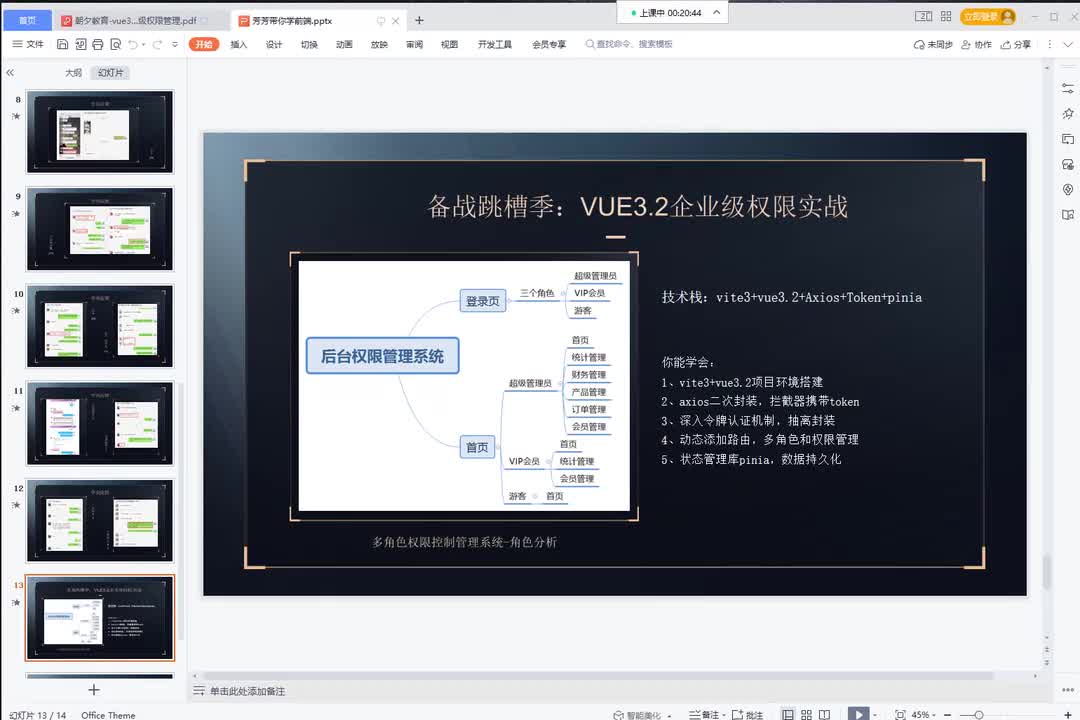Screen dimensions: 1080x720
Task: Click the Undo arrow icon
Action: [x=133, y=44]
